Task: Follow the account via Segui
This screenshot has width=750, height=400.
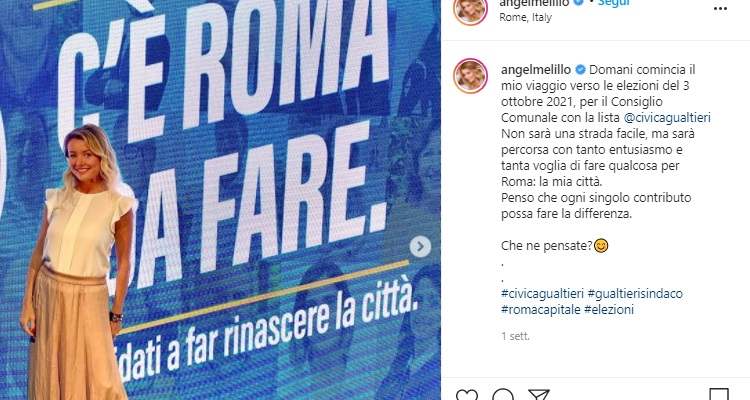Action: coord(614,3)
